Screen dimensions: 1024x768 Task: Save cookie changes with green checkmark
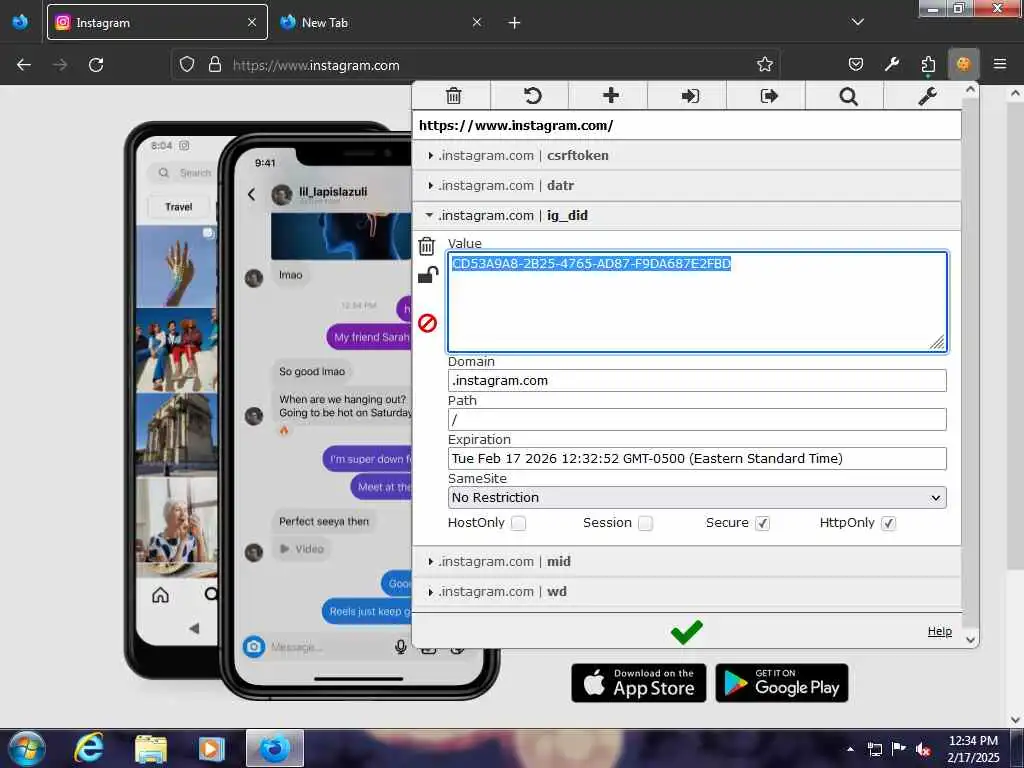[686, 632]
